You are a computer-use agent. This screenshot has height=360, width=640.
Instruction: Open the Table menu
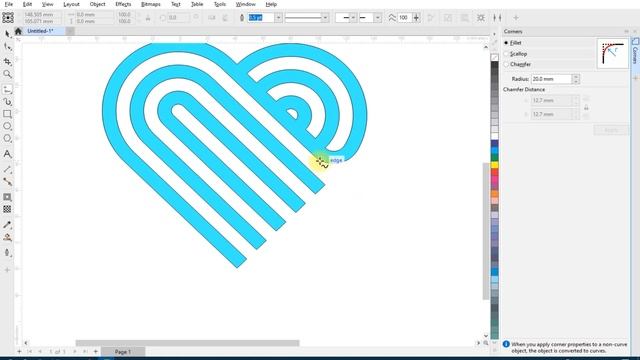197,4
